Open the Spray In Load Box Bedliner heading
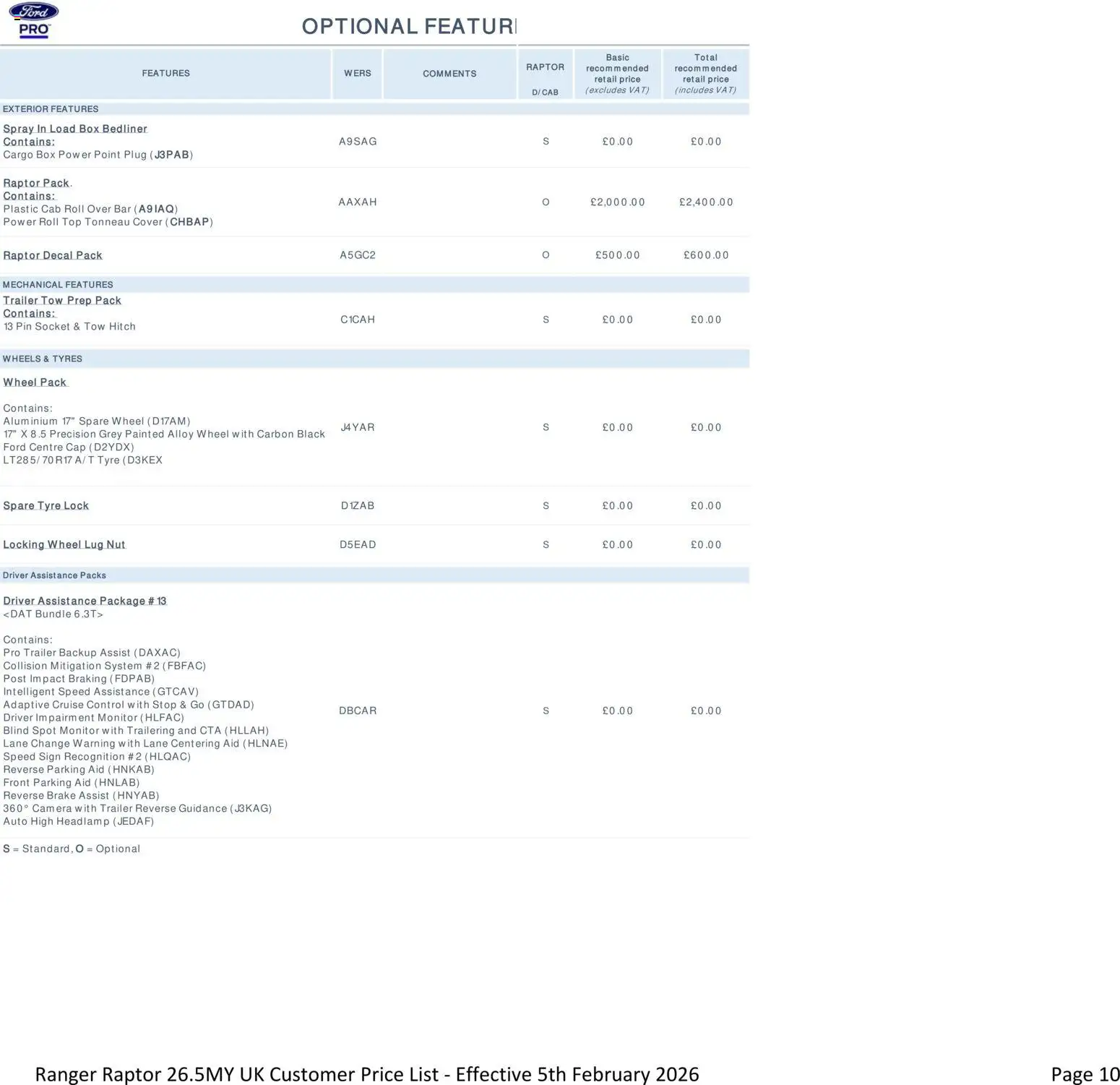Viewport: 1120px width, 1085px height. click(75, 129)
